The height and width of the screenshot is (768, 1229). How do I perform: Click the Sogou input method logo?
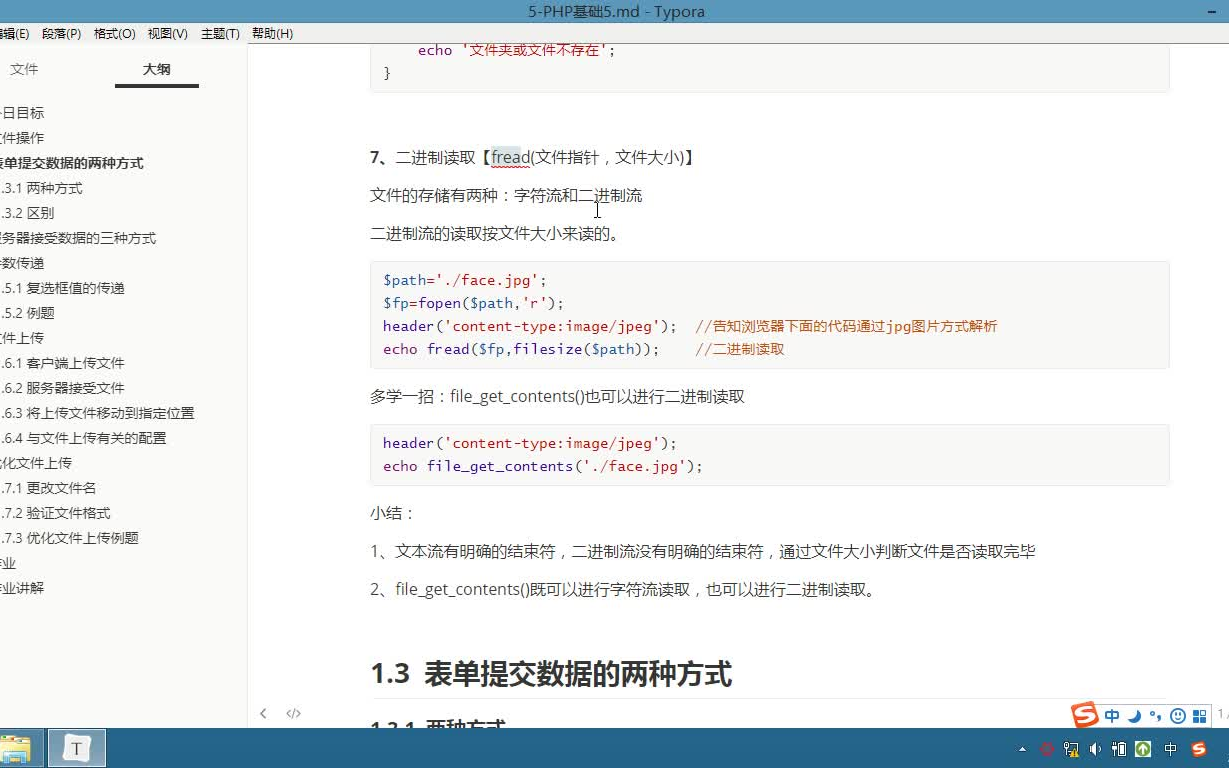click(1085, 715)
